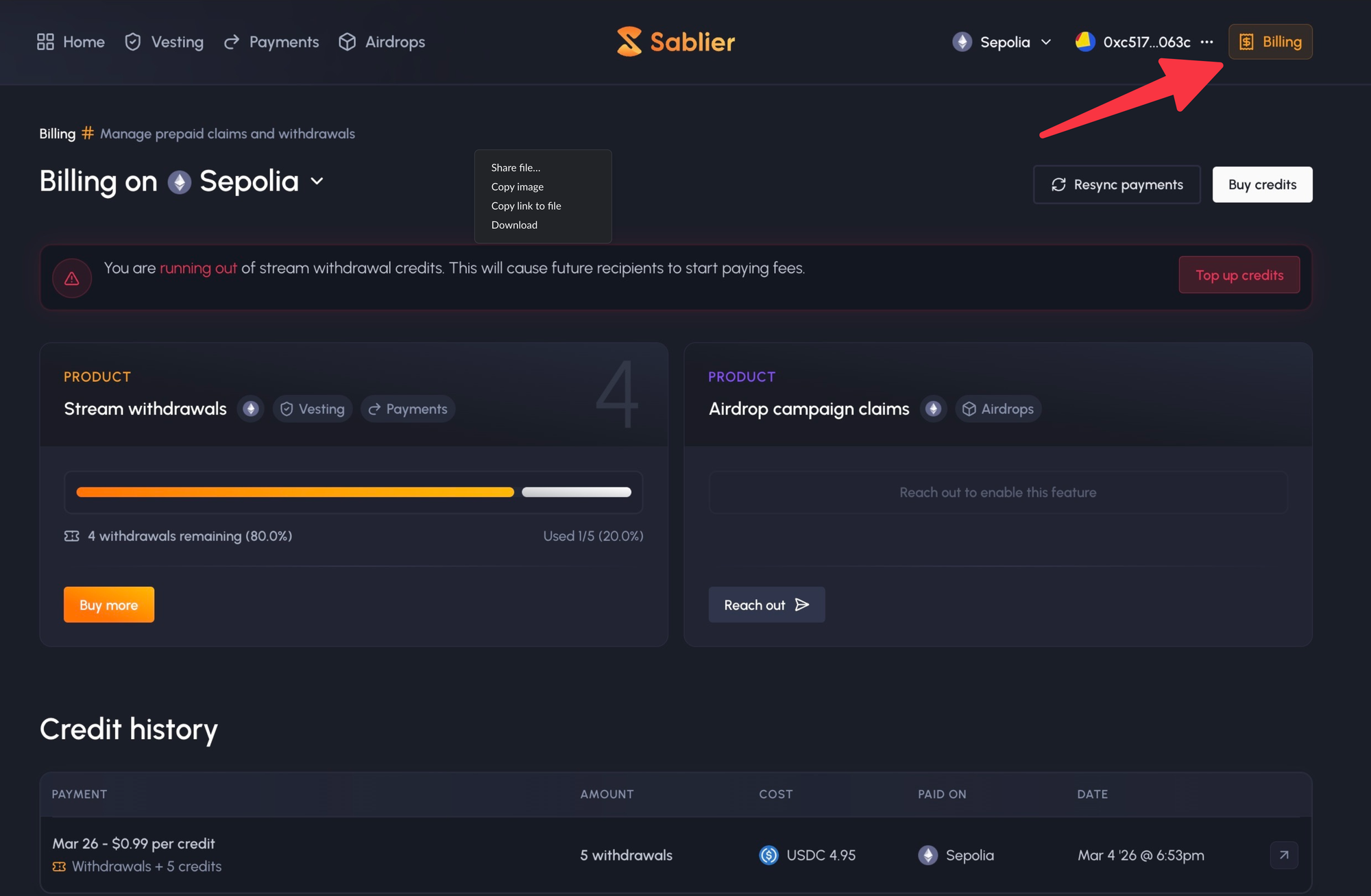Click the Airdrops chip in campaign claims
This screenshot has height=896, width=1371.
pos(998,409)
